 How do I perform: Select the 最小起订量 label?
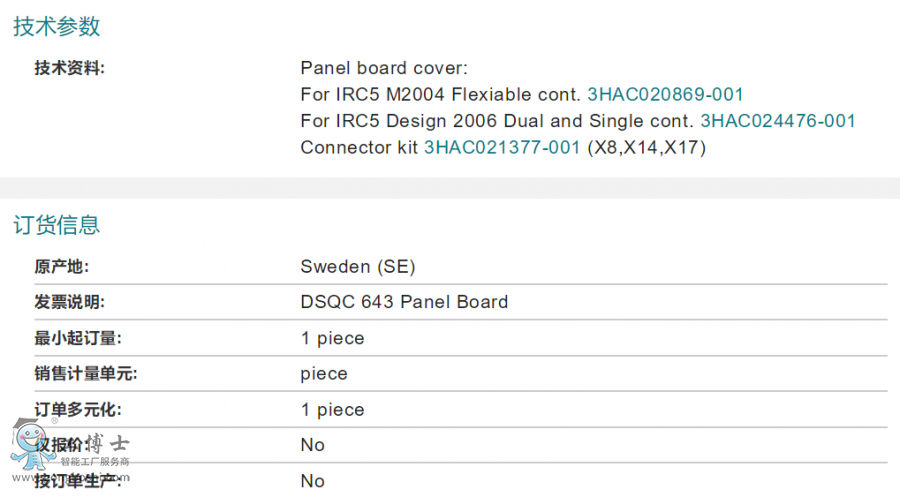click(77, 338)
